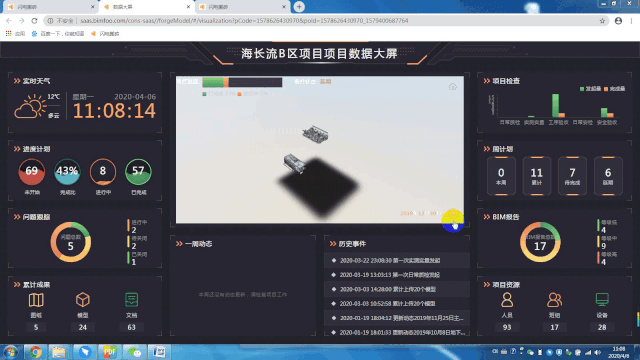Bookmark this page with the star icon
The width and height of the screenshot is (640, 360).
pyautogui.click(x=602, y=21)
